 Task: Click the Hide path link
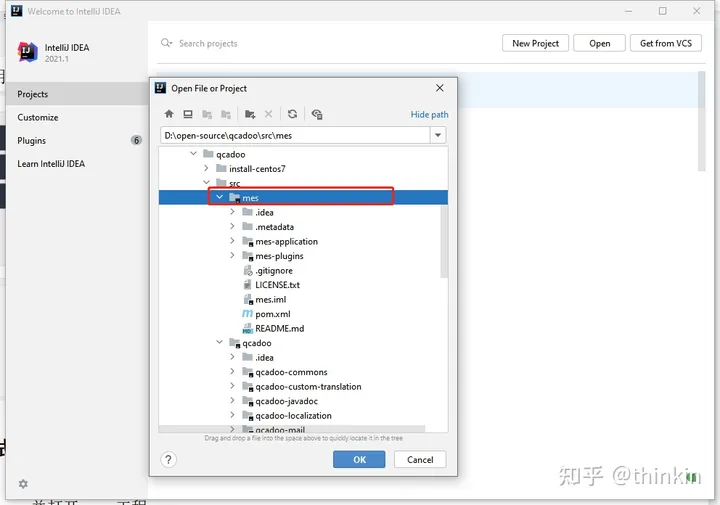pyautogui.click(x=429, y=114)
